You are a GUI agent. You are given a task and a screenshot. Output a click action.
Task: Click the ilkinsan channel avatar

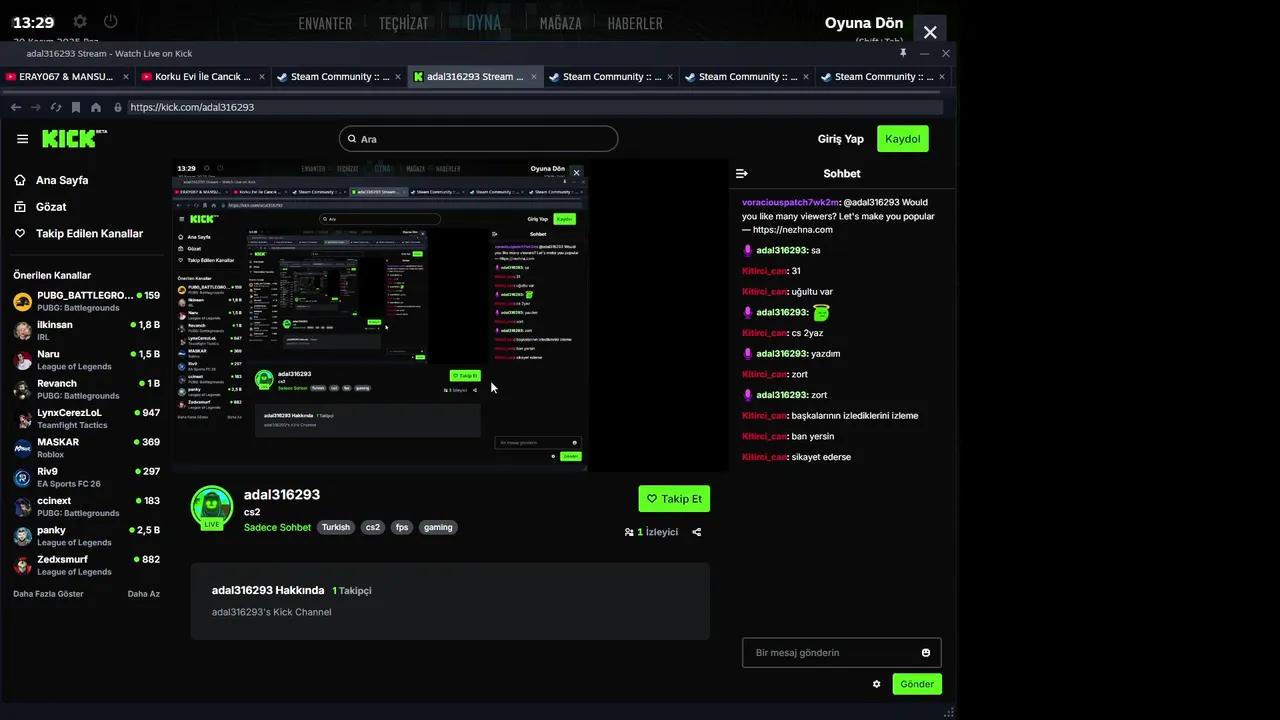tap(23, 331)
